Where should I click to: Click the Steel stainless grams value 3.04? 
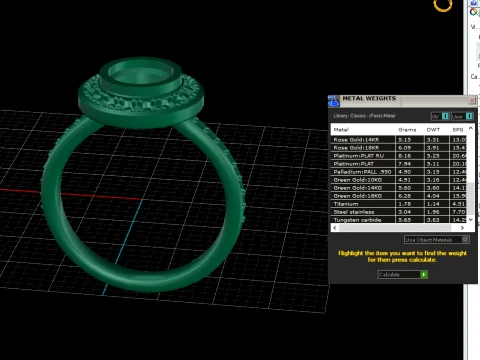coord(405,212)
